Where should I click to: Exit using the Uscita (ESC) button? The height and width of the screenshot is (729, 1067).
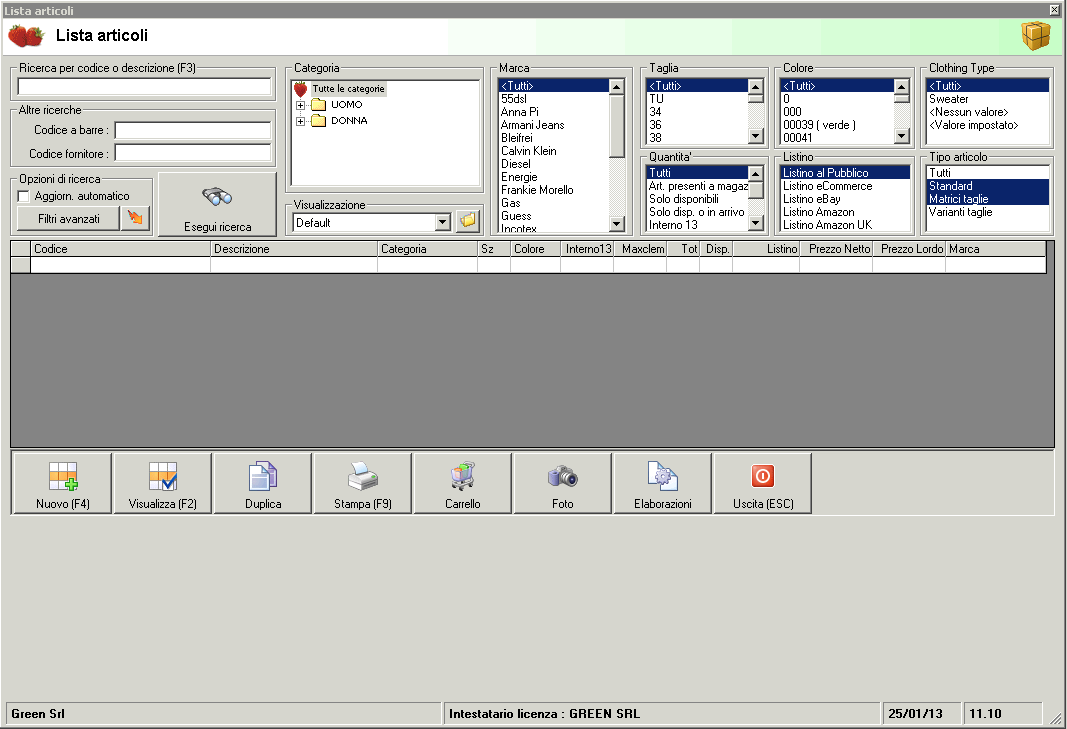click(763, 483)
